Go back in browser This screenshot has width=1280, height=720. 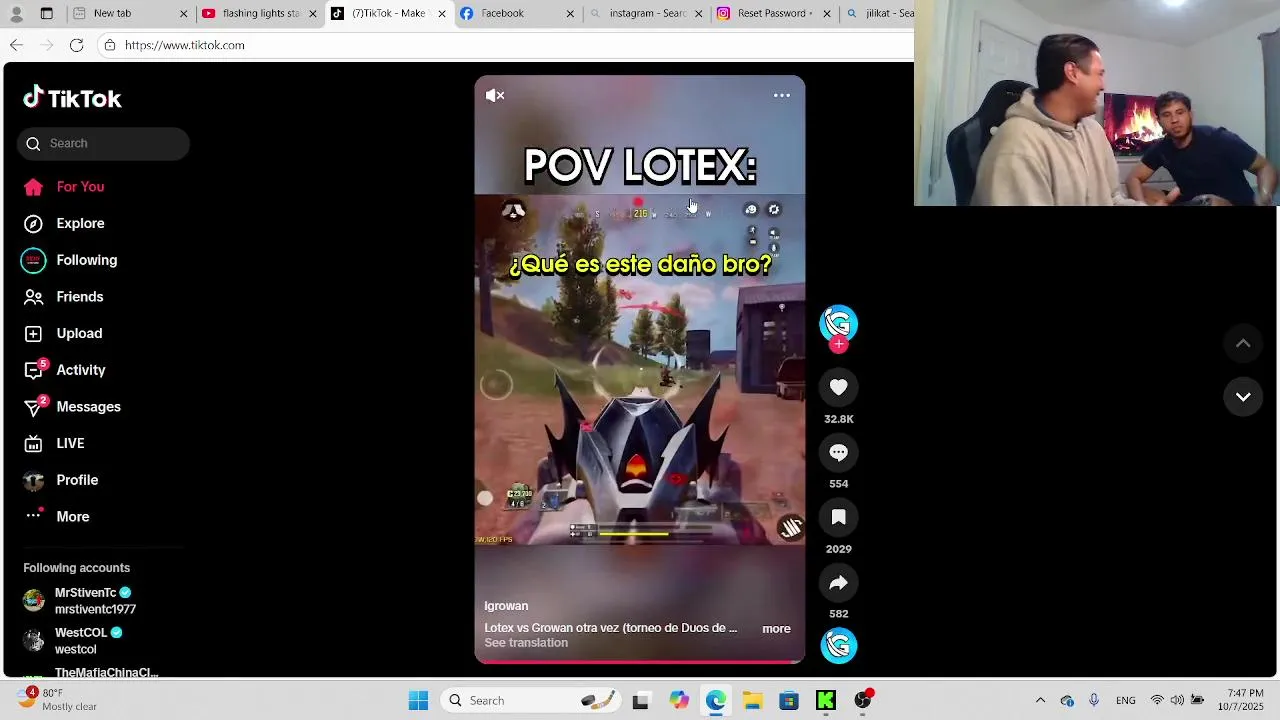16,45
